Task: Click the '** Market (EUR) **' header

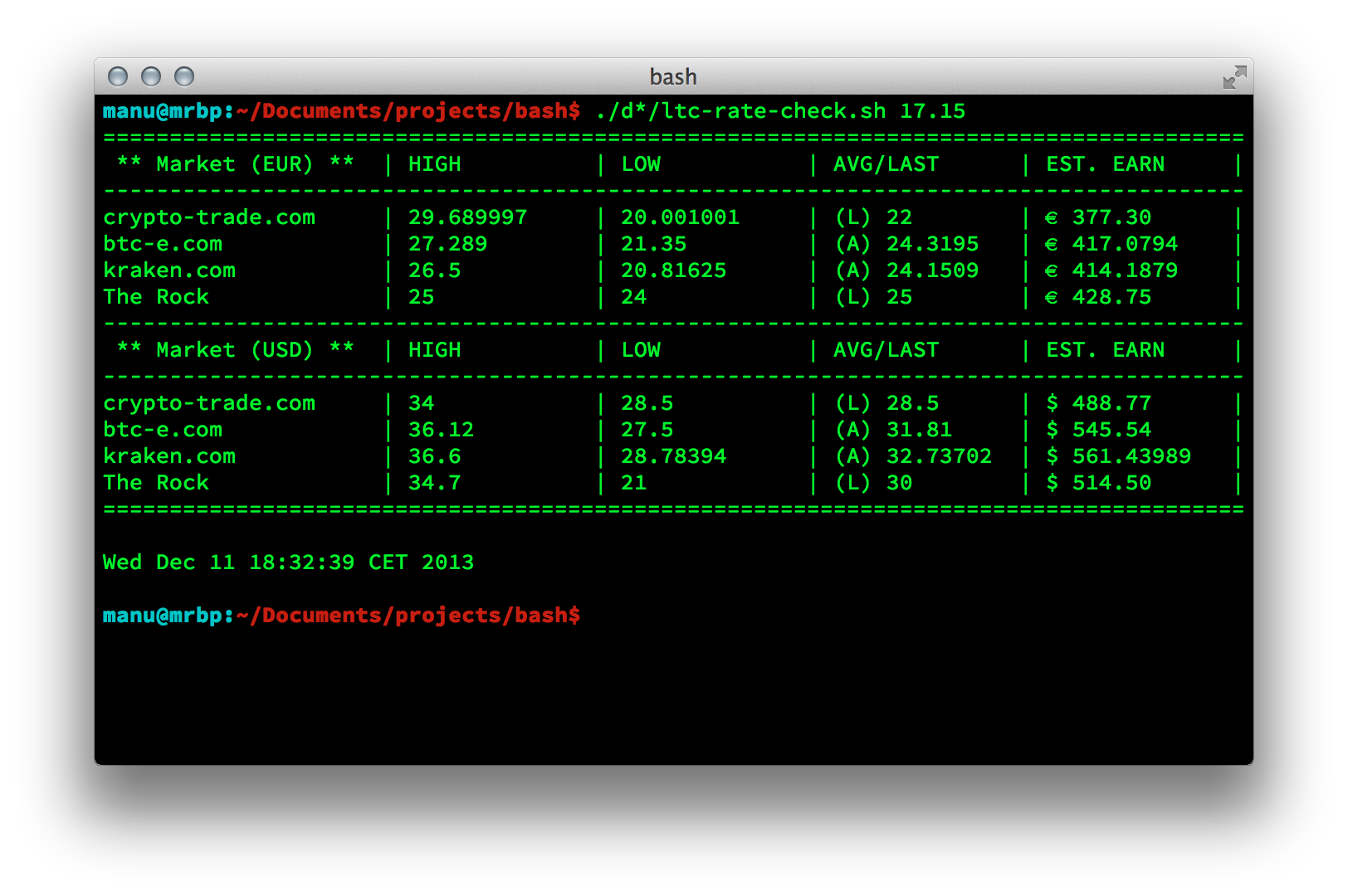Action: click(236, 164)
